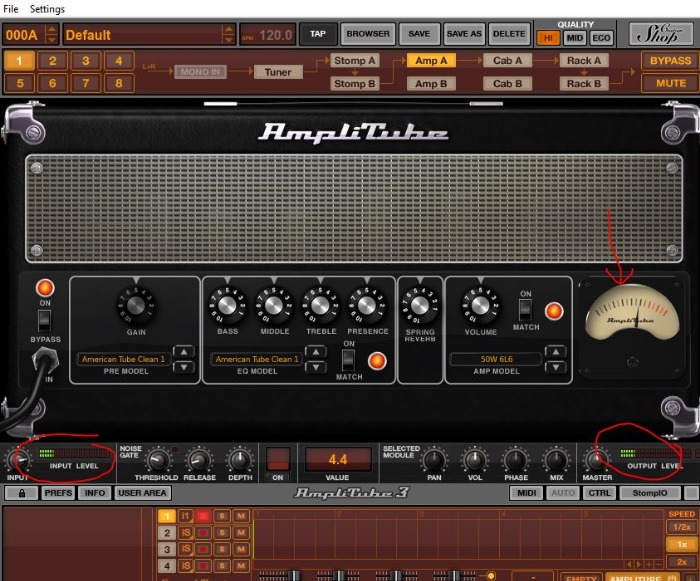Click the noise gate DEPTH knob
The image size is (700, 581).
[x=240, y=460]
